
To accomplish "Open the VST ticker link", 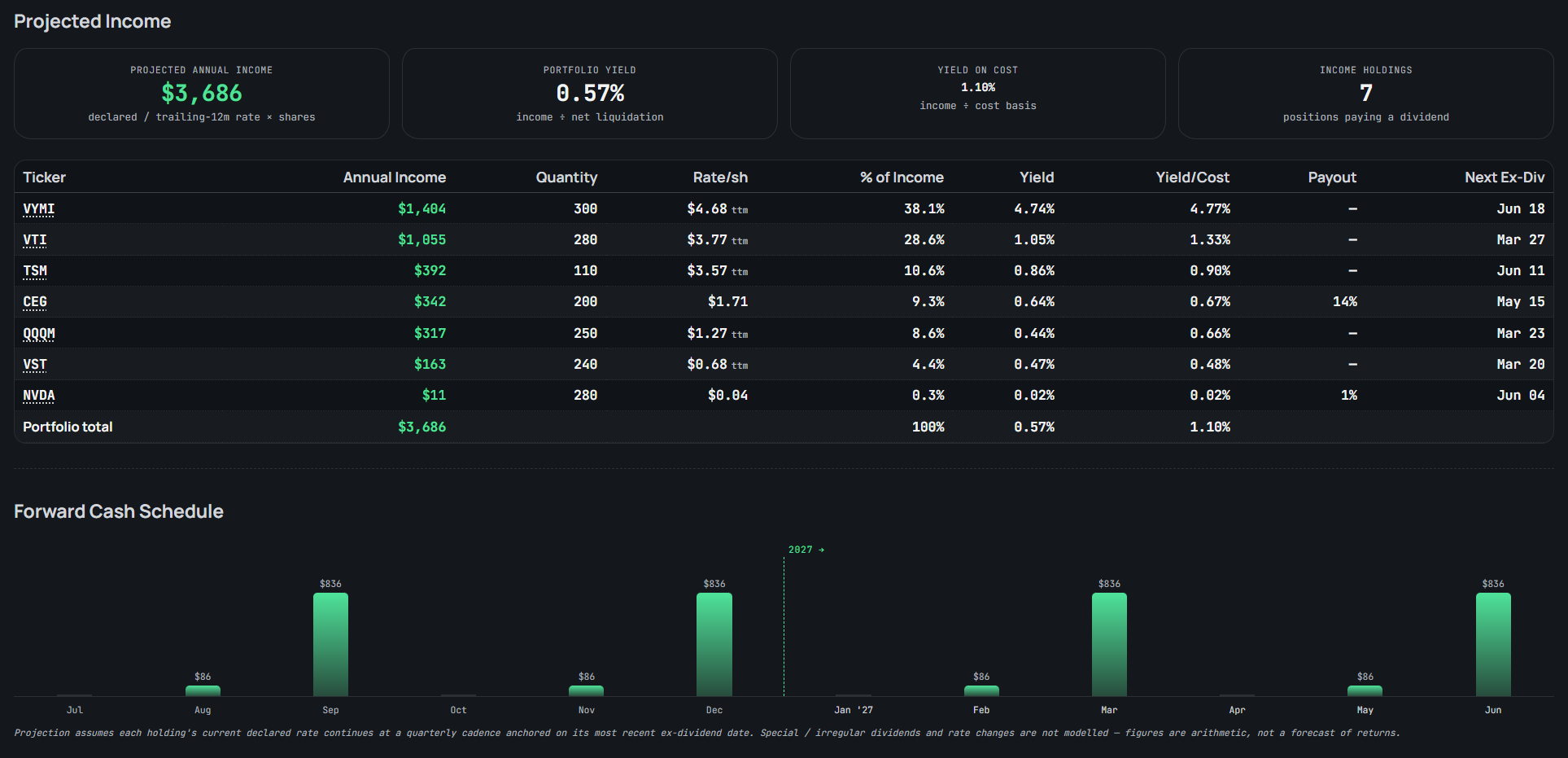I will pos(35,364).
